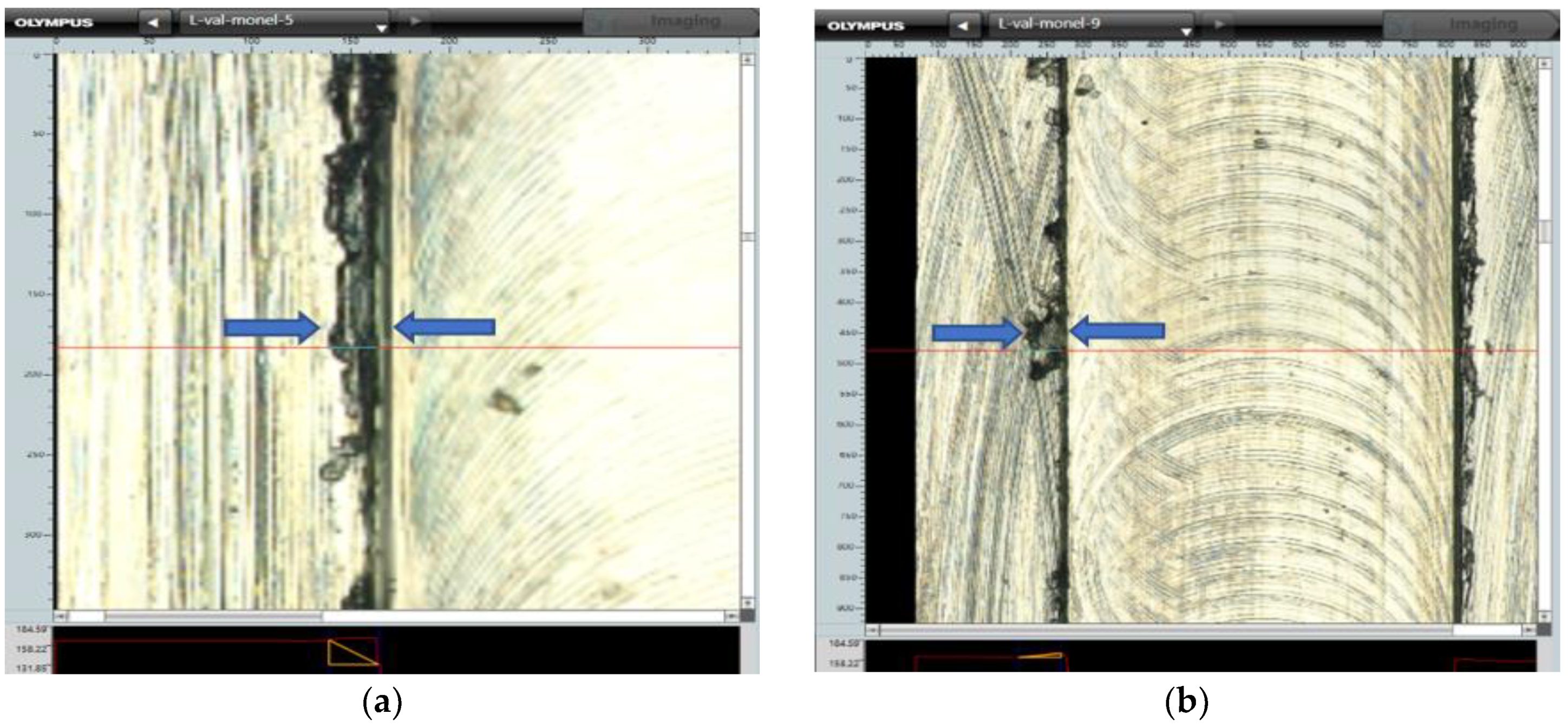The height and width of the screenshot is (727, 1568).
Task: Click the Olympus logo in right panel
Action: point(866,26)
